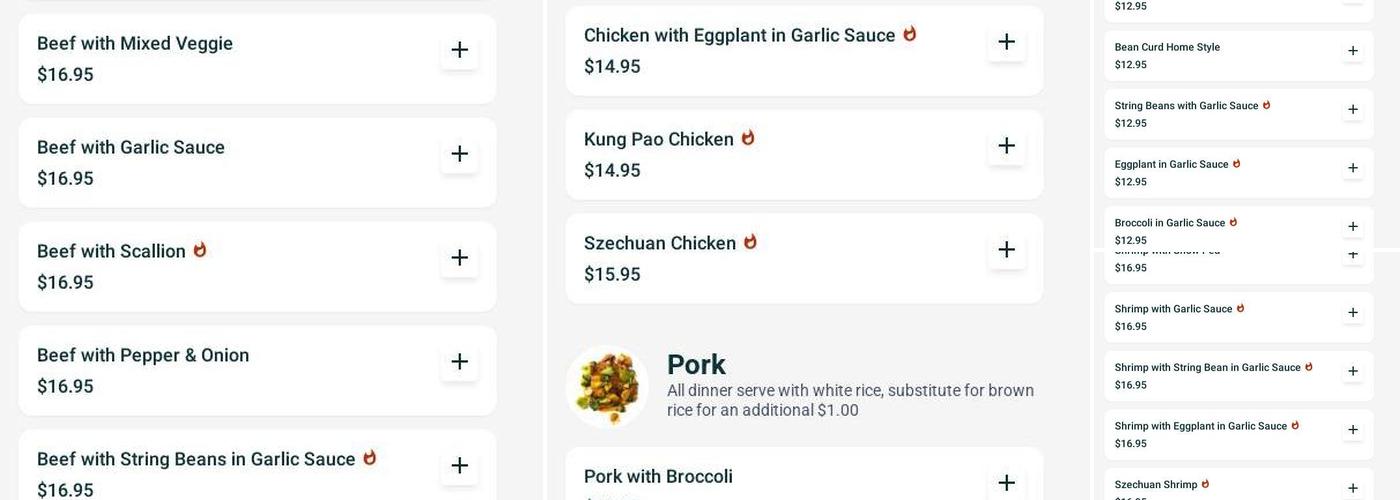
Task: Add Broccoli in Garlic Sauce to order
Action: coord(1353,227)
